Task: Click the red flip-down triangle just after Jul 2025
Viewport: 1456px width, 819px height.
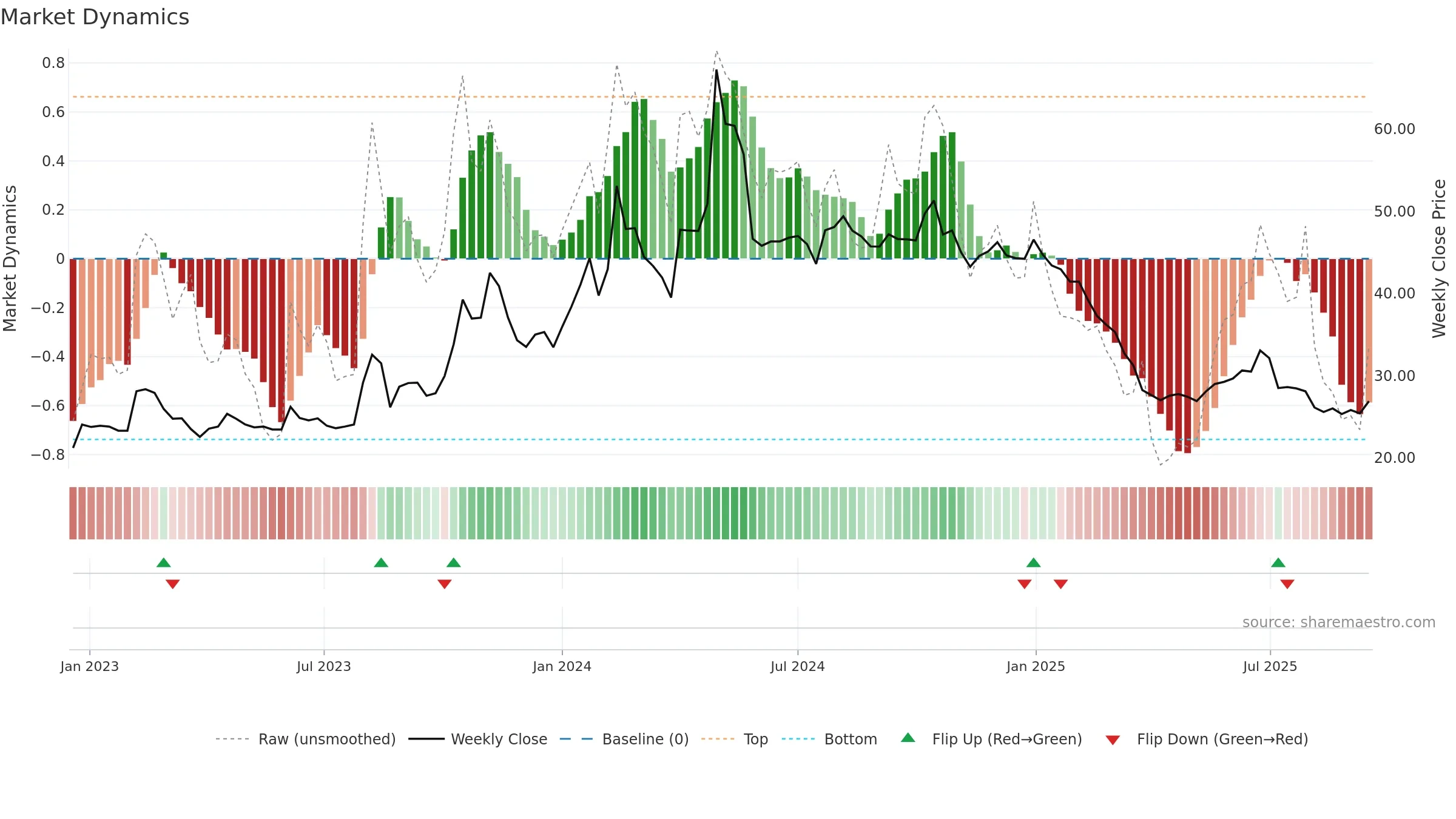Action: pos(1287,584)
